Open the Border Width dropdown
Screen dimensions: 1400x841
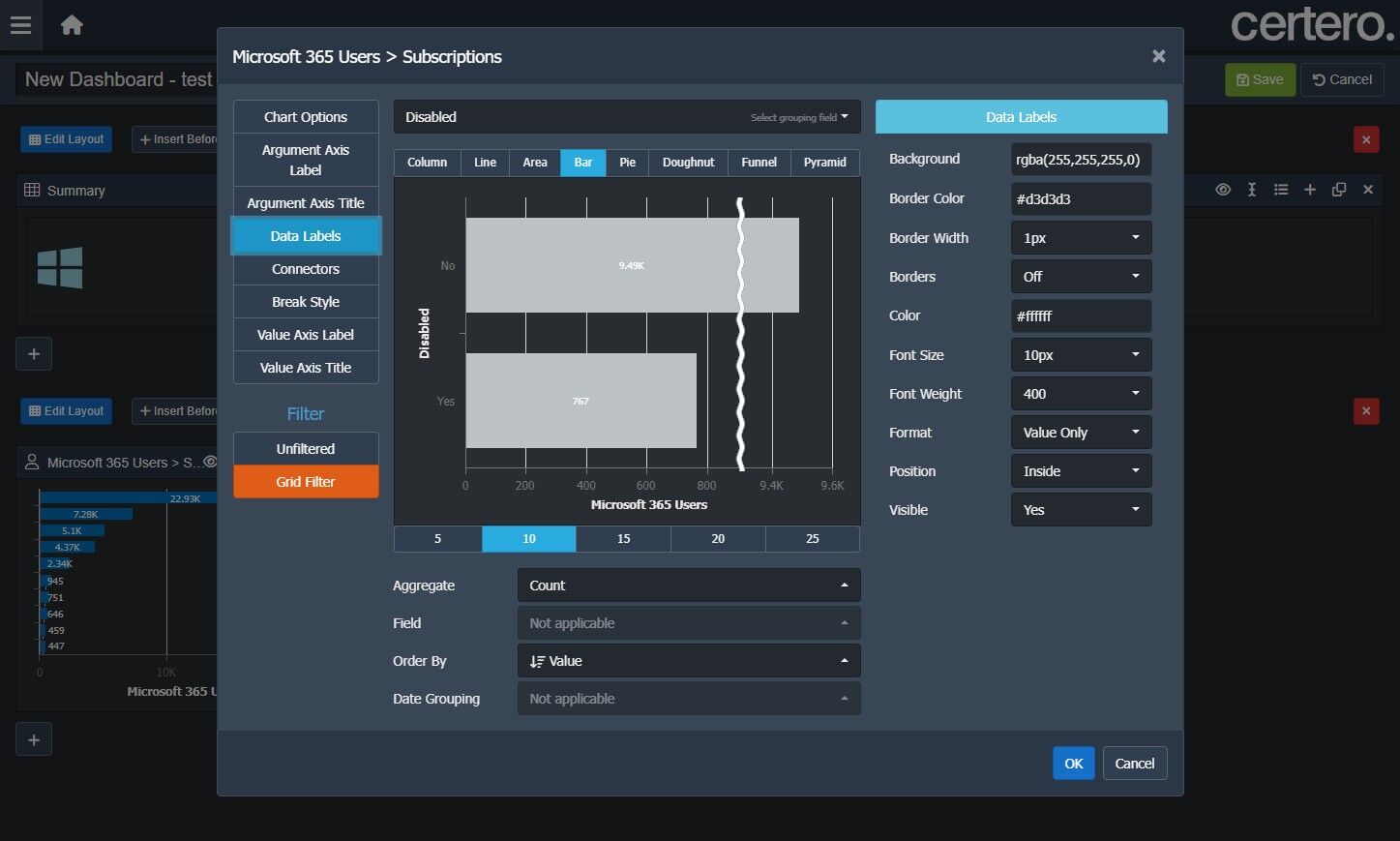tap(1081, 238)
